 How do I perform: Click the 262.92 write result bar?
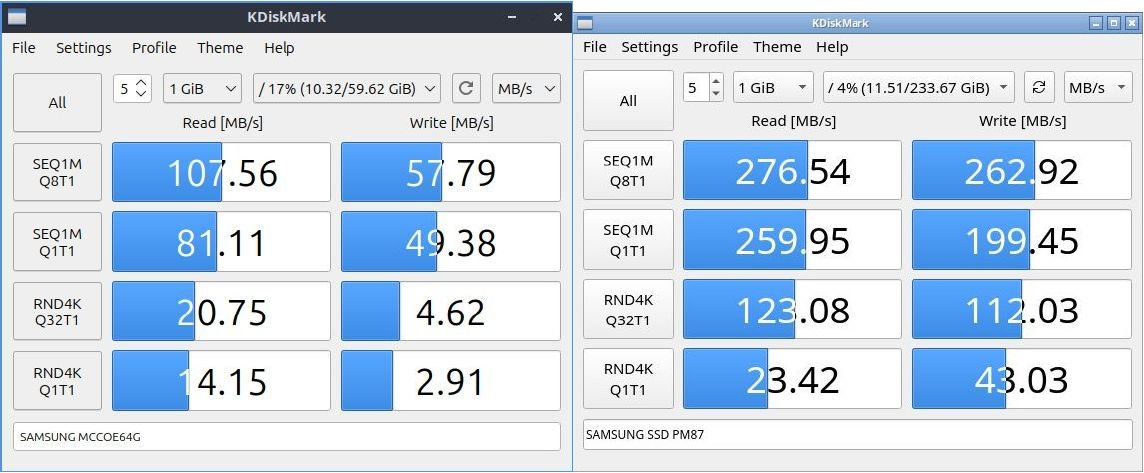pos(1022,170)
